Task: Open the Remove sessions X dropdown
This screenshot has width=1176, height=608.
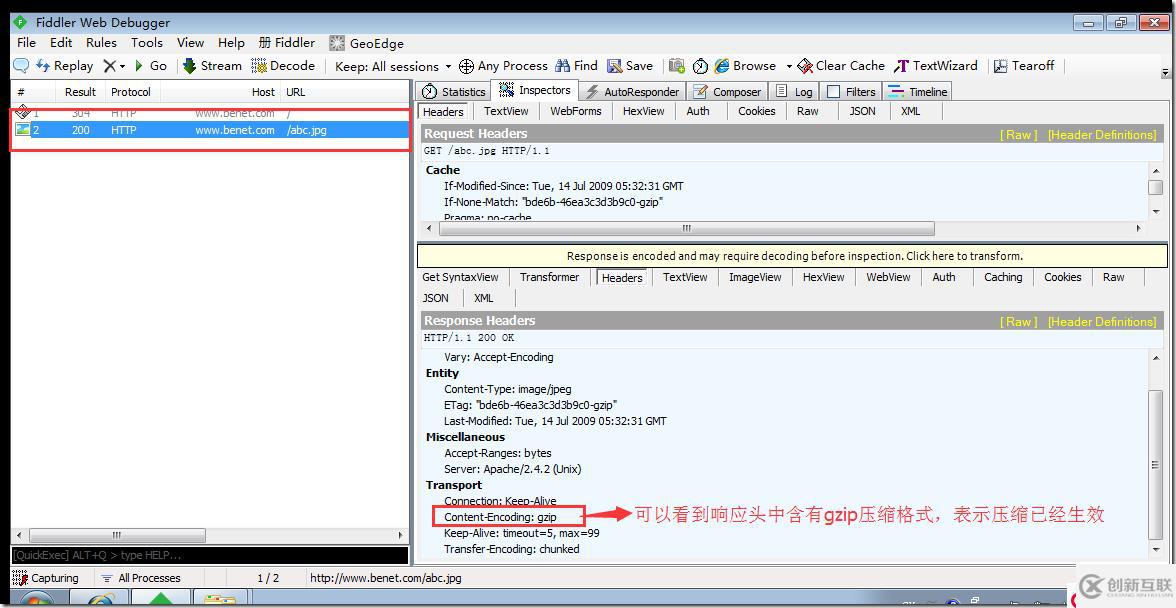Action: [114, 66]
